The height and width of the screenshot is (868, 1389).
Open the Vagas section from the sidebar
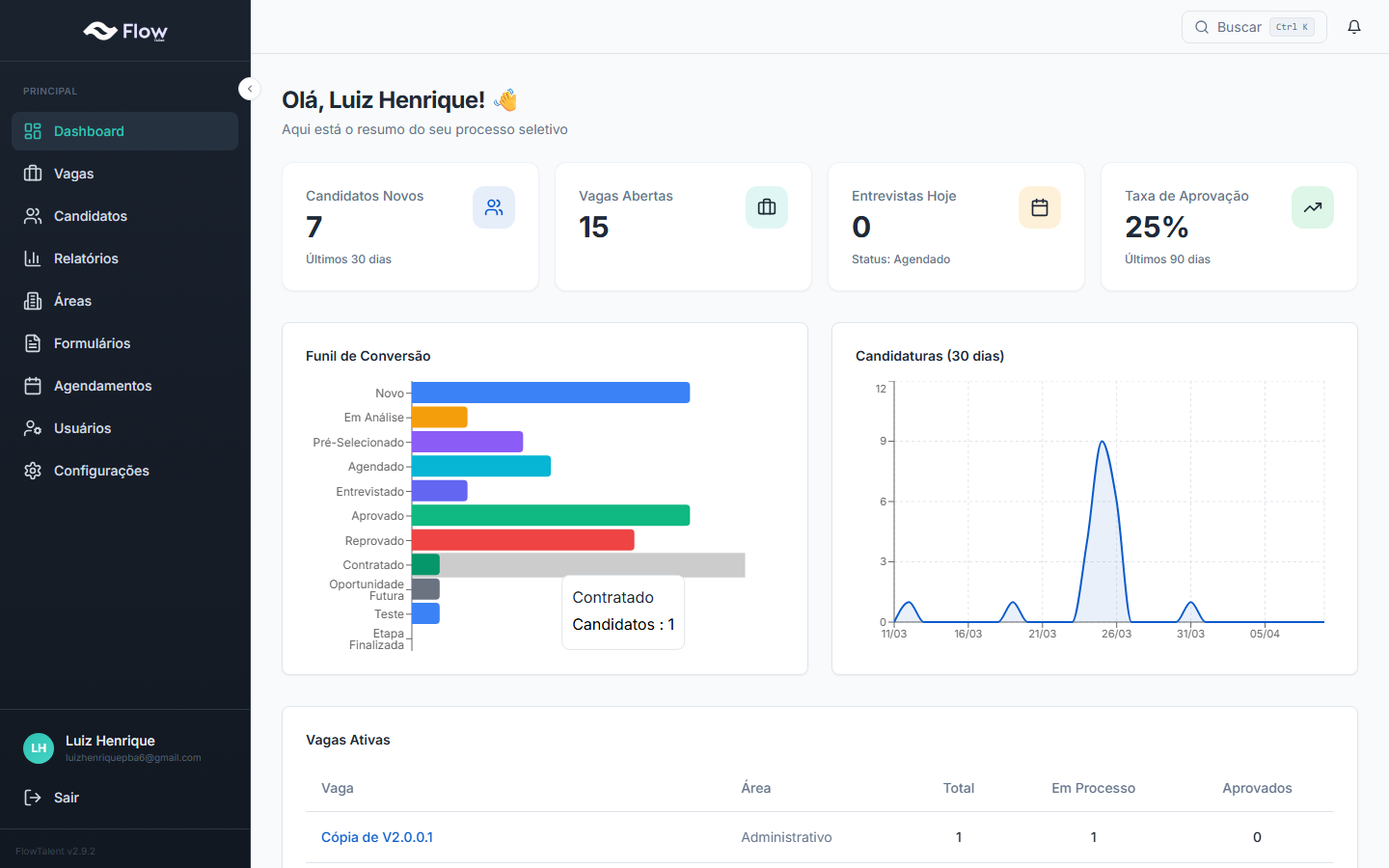click(x=74, y=174)
